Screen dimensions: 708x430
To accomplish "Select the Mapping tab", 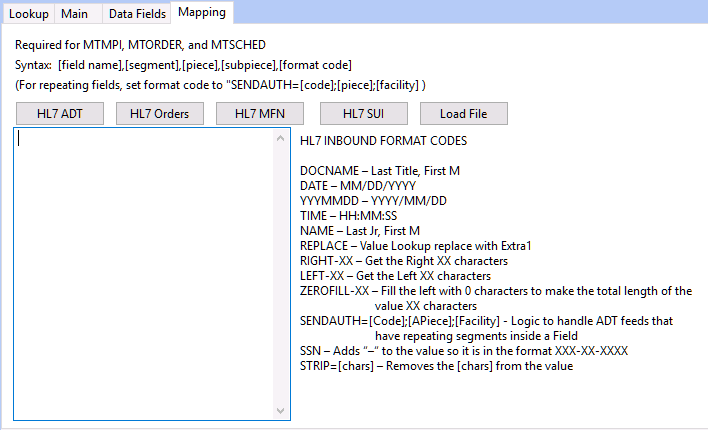I will click(202, 12).
